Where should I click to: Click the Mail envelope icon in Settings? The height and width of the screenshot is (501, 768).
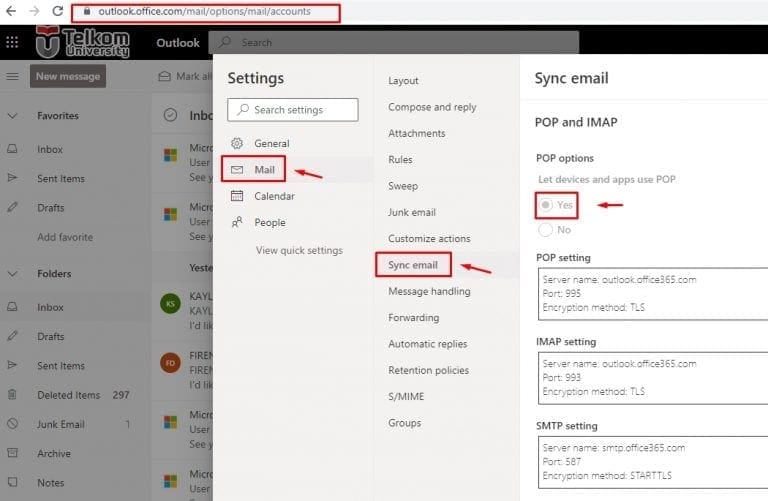point(237,169)
